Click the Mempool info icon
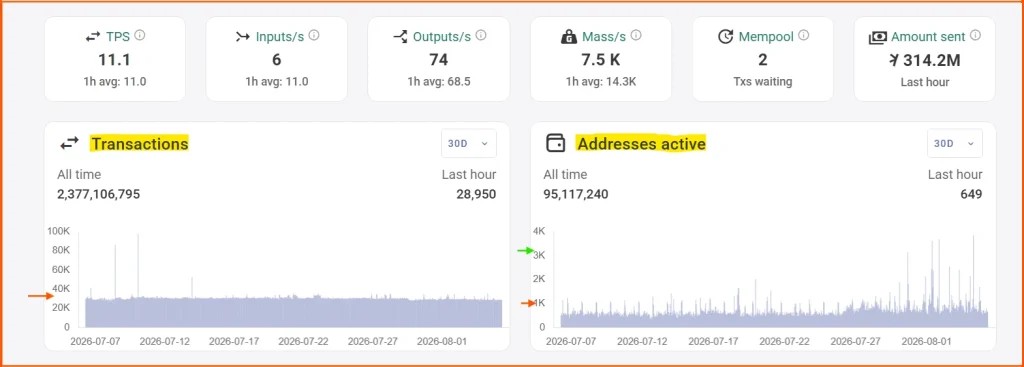The width and height of the screenshot is (1024, 367). pyautogui.click(x=804, y=35)
